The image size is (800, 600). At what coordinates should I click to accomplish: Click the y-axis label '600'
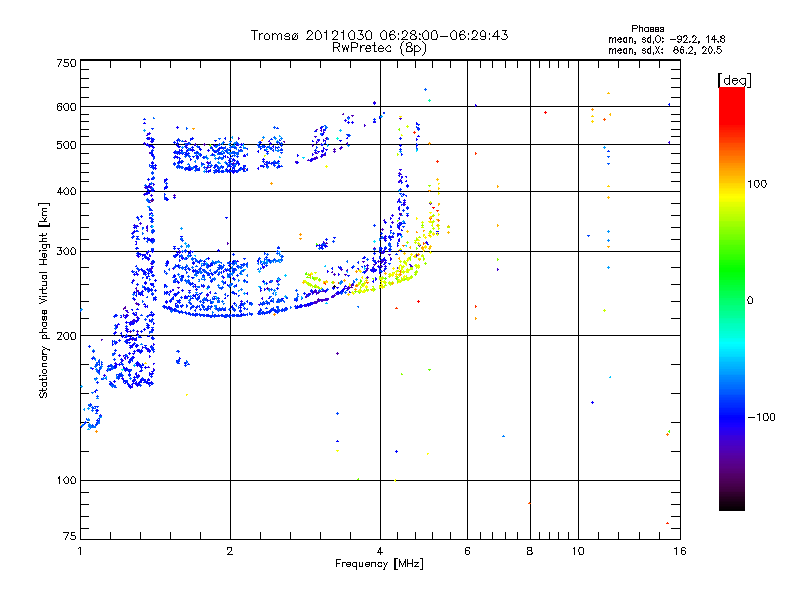pyautogui.click(x=66, y=107)
